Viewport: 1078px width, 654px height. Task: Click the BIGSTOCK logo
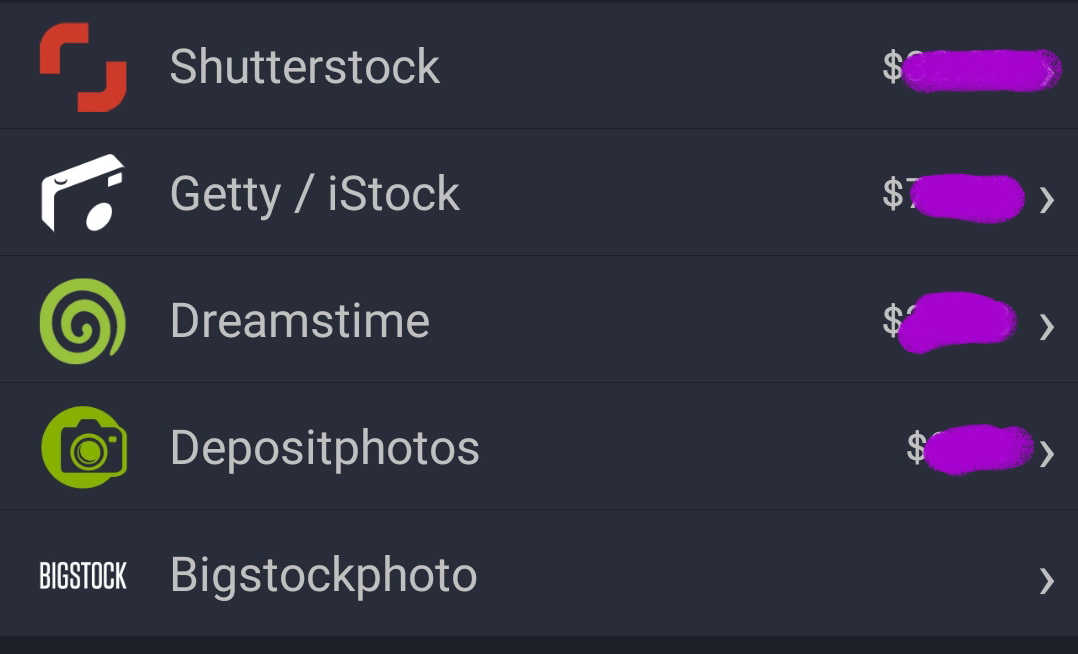[x=83, y=576]
